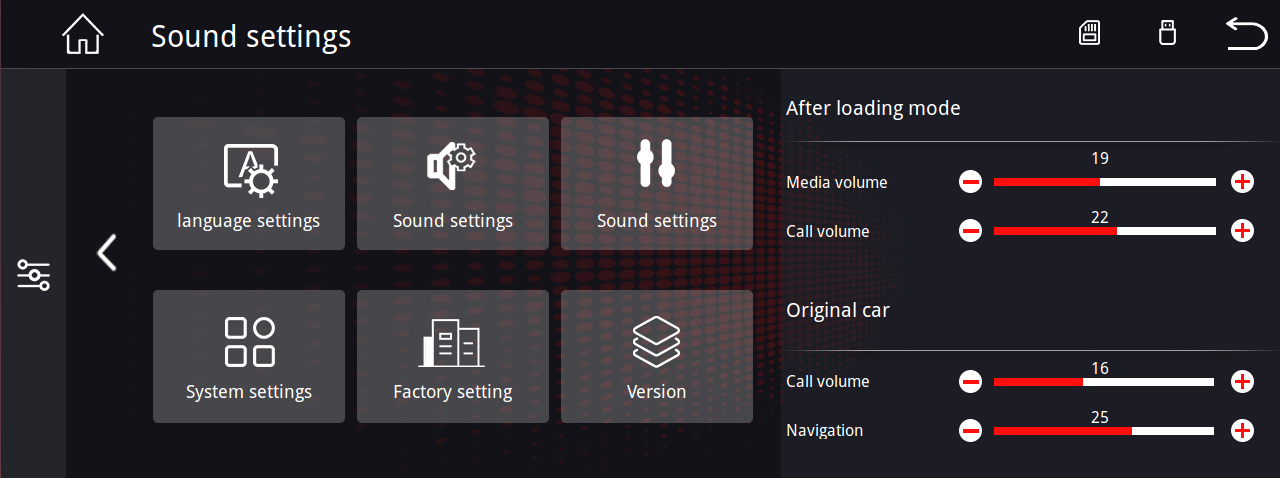Increase After loading Call volume
The width and height of the screenshot is (1280, 478).
[1242, 231]
